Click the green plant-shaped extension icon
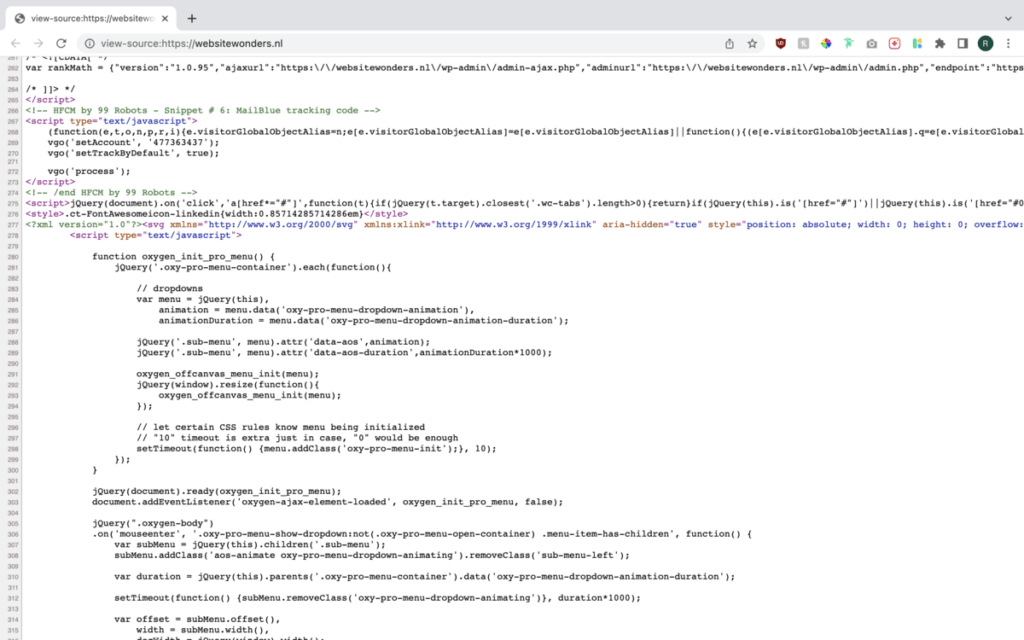 tap(849, 44)
